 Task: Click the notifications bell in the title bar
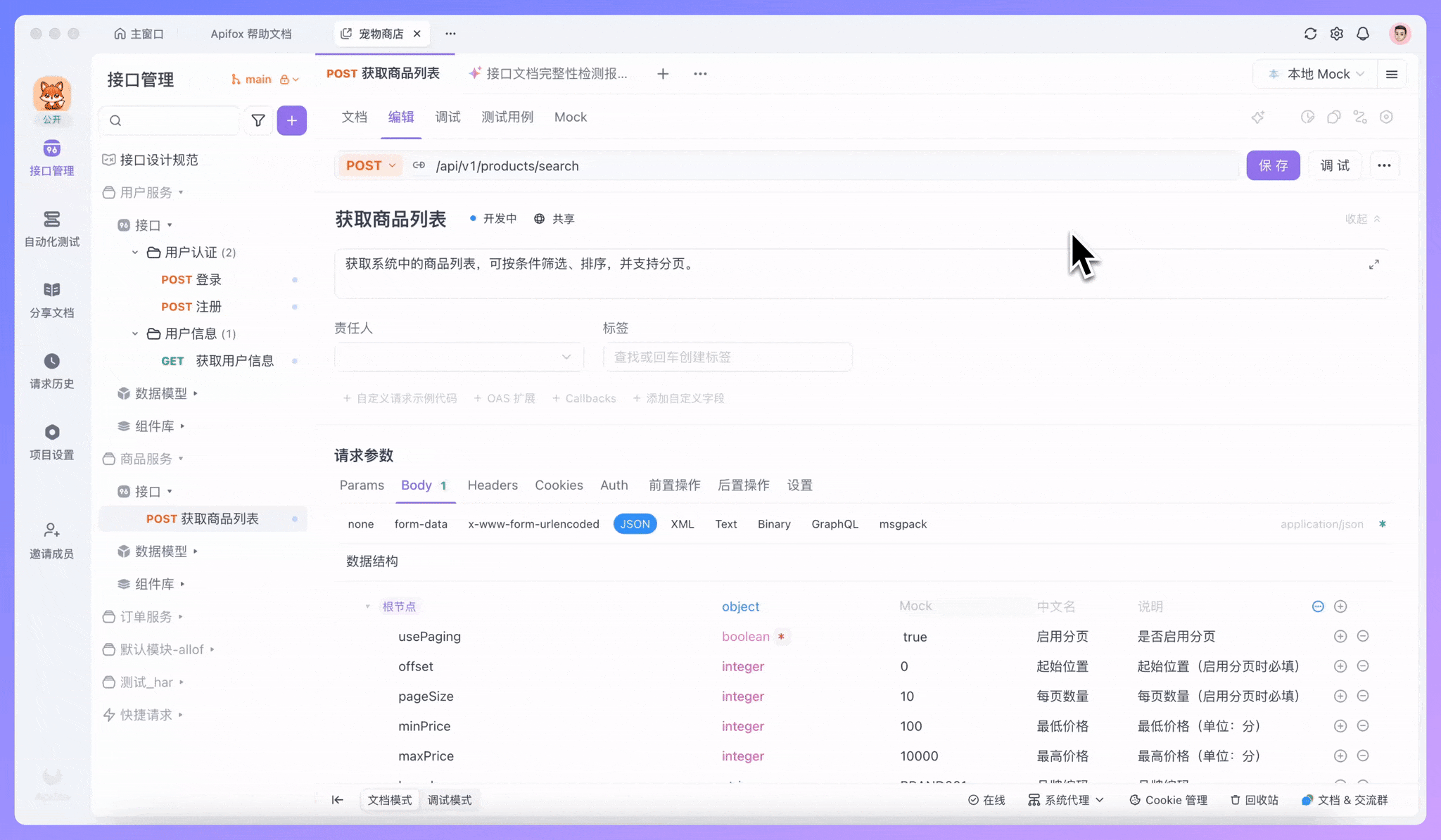1364,33
